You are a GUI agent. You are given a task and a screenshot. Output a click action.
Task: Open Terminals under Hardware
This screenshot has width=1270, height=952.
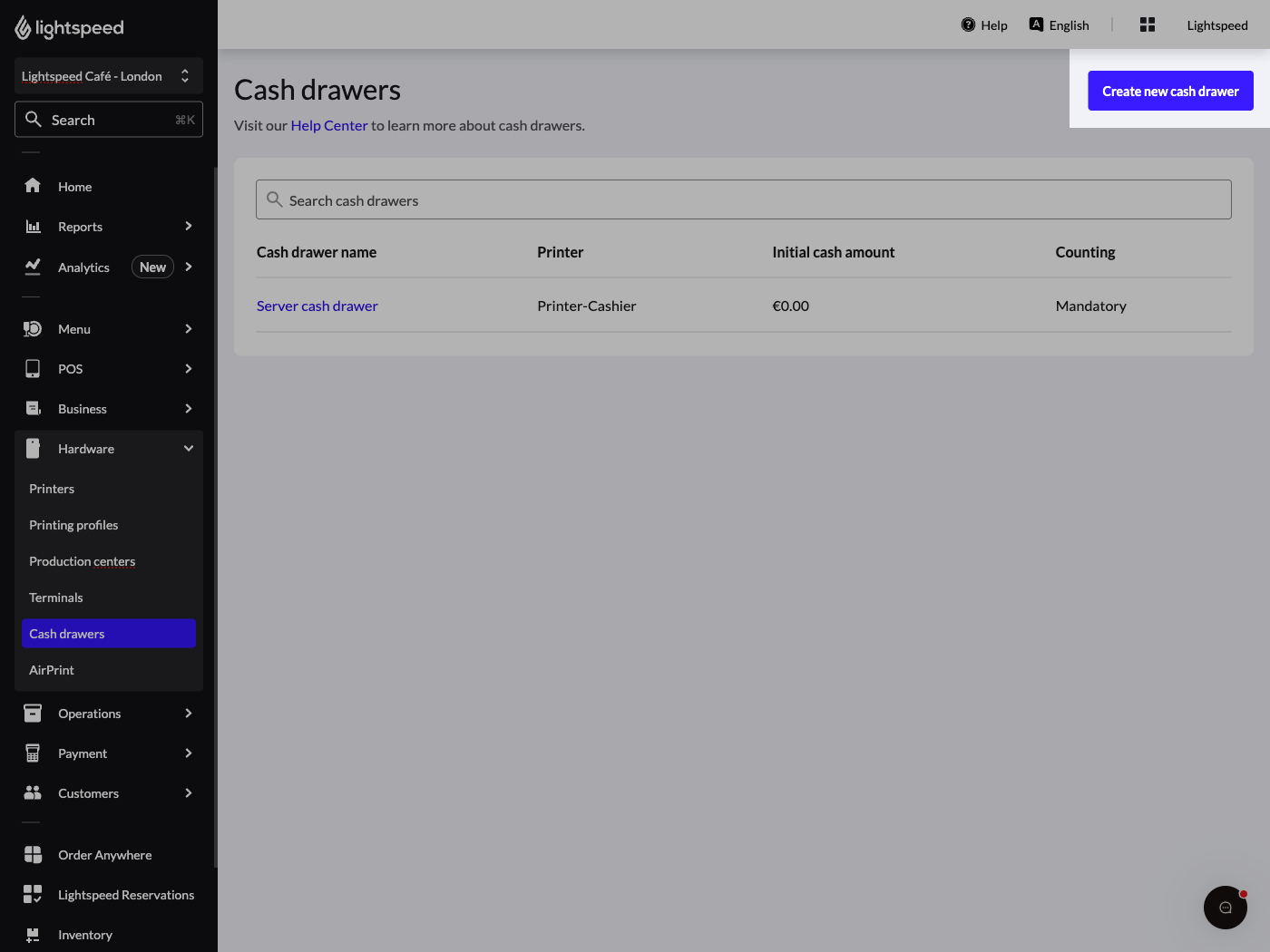coord(55,597)
